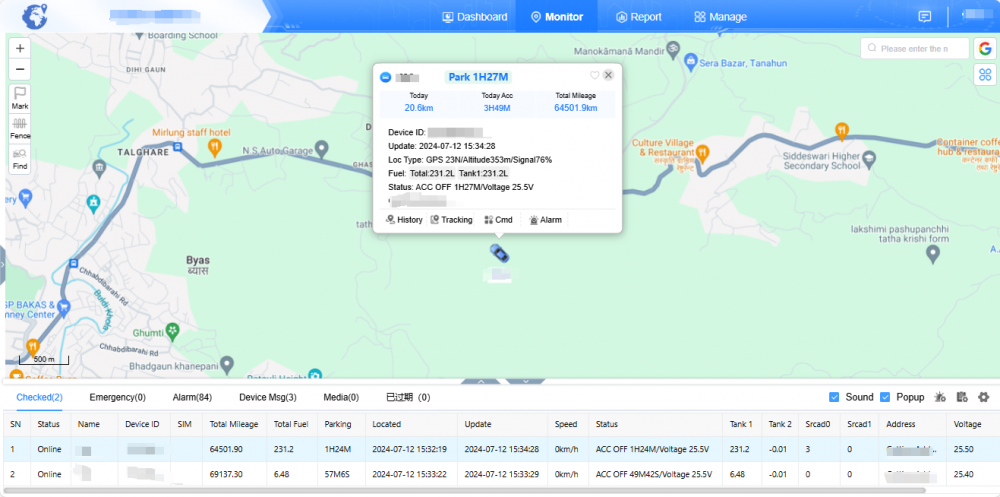The height and width of the screenshot is (497, 1000).
Task: Favorite the vehicle with heart icon
Action: click(594, 75)
